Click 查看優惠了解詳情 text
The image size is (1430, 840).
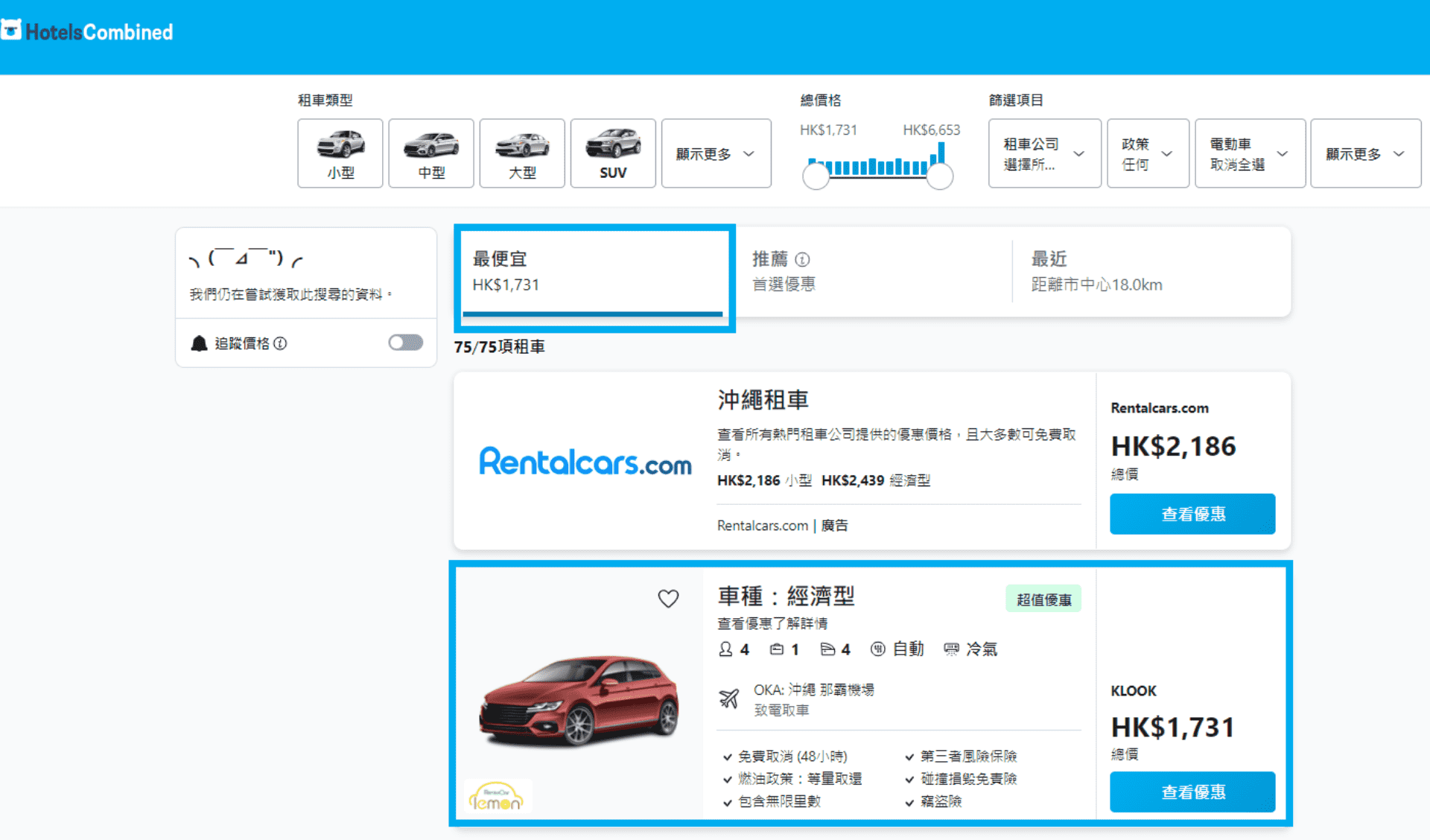click(772, 623)
